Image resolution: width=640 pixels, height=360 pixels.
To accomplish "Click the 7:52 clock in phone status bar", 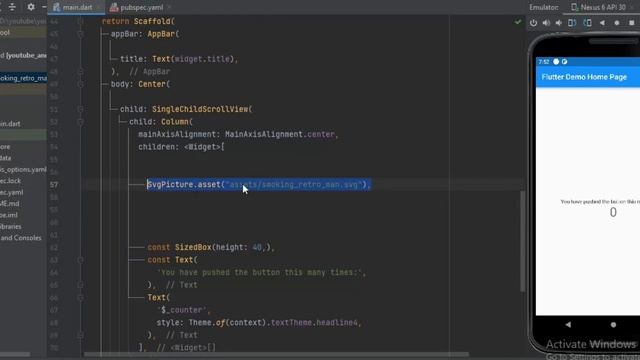I will tap(544, 62).
